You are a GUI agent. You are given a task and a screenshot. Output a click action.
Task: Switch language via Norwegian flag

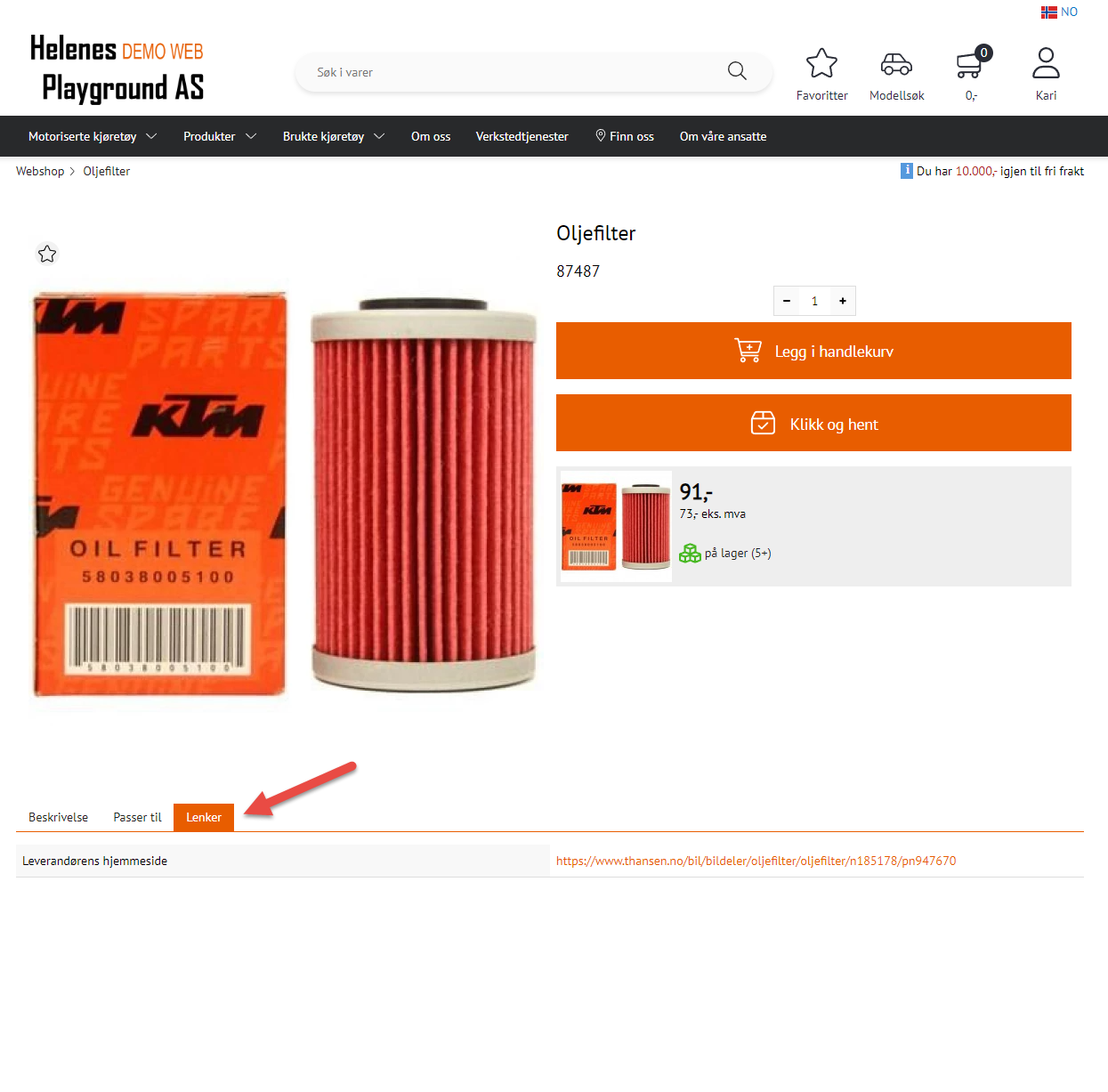coord(1049,12)
